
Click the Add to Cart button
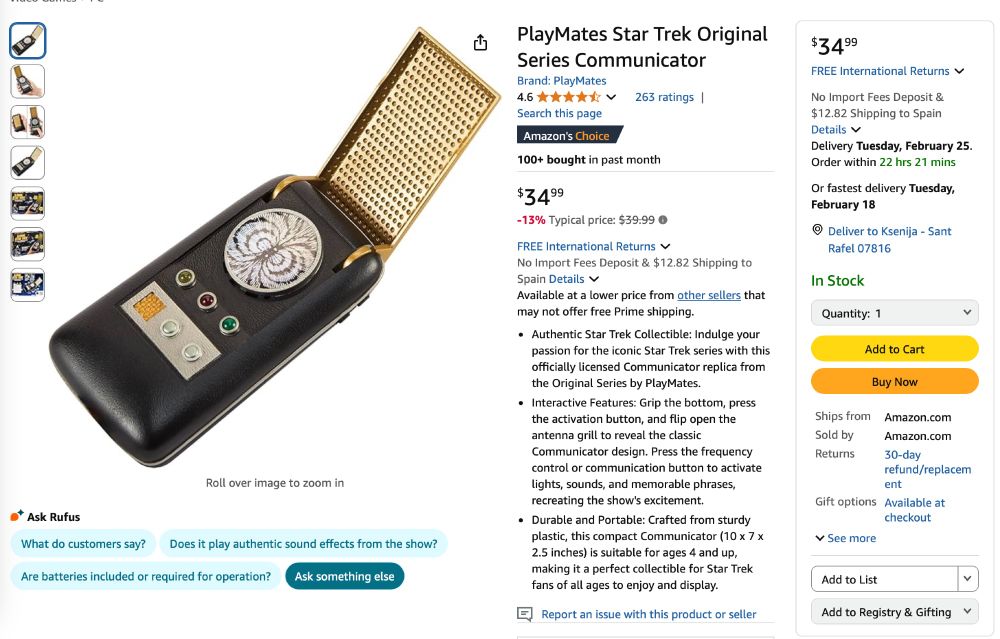pos(894,349)
